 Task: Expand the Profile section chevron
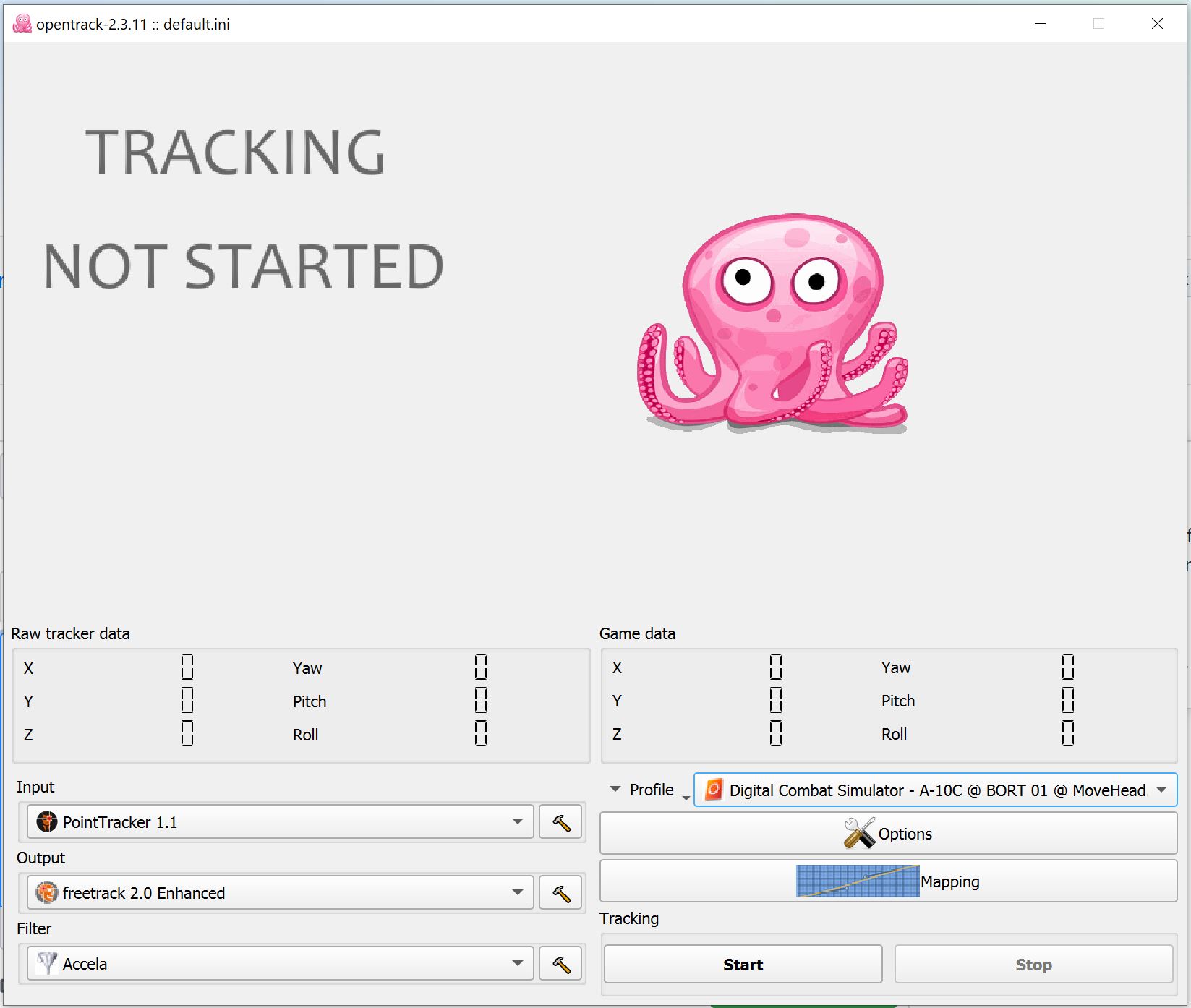[x=614, y=790]
